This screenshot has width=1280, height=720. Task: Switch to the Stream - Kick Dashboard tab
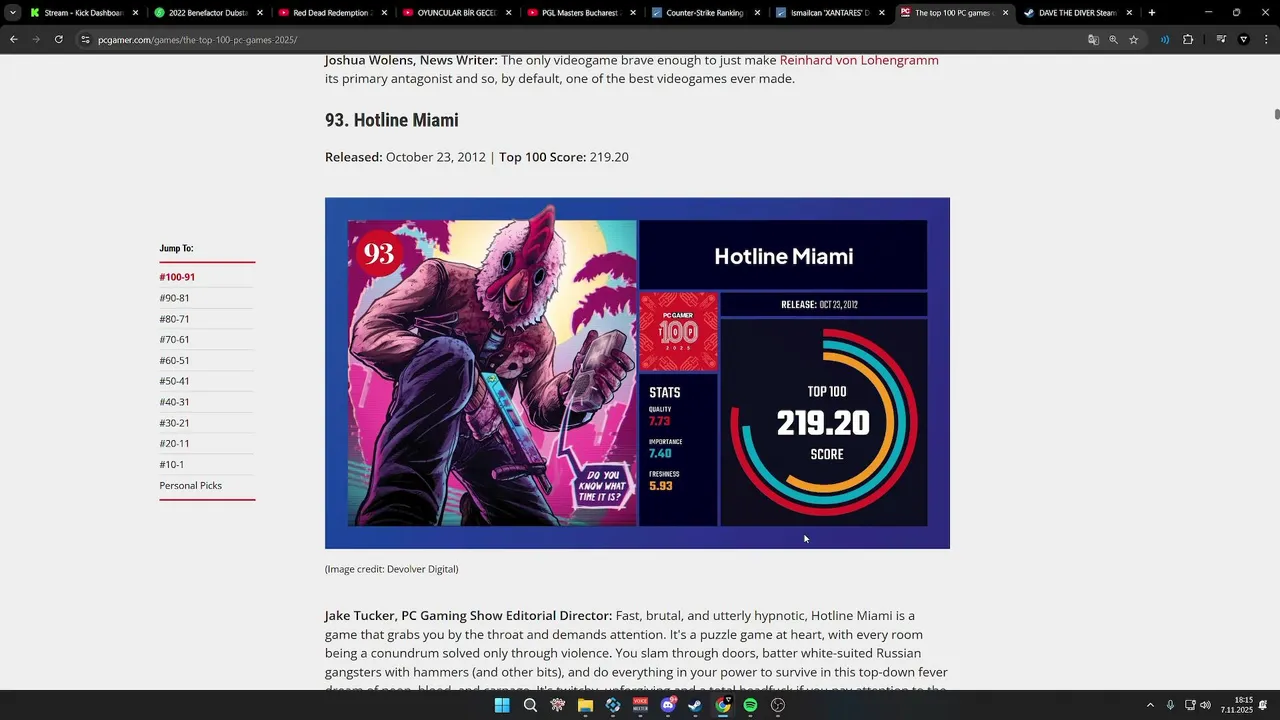coord(84,13)
